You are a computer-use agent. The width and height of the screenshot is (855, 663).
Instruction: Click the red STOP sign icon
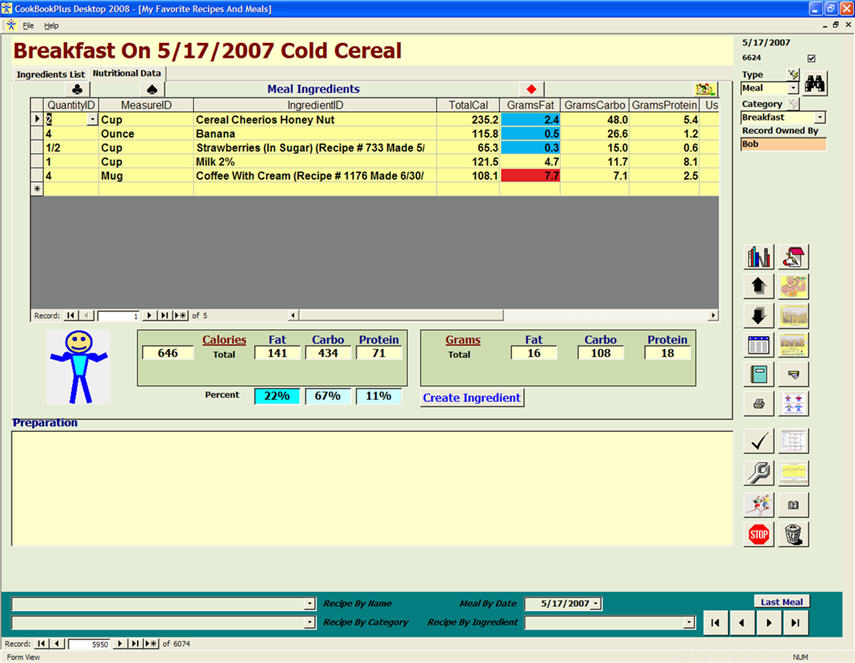759,534
